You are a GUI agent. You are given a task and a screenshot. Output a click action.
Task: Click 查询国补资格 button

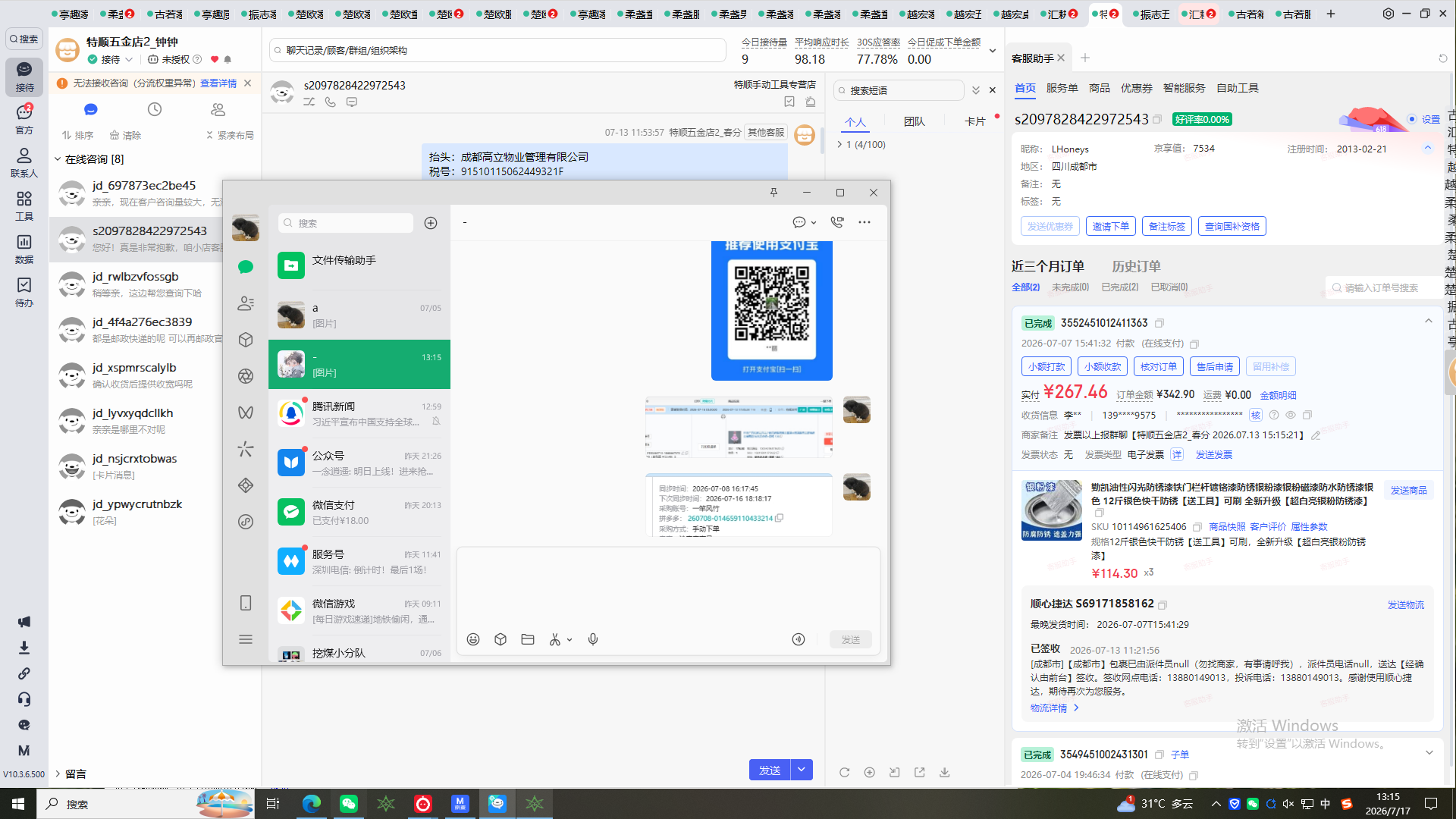(1232, 226)
